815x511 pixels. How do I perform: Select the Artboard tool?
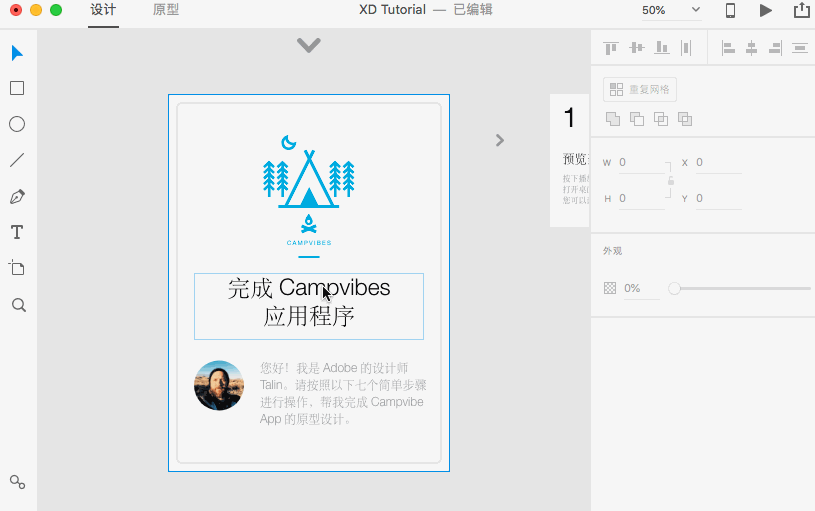tap(17, 268)
